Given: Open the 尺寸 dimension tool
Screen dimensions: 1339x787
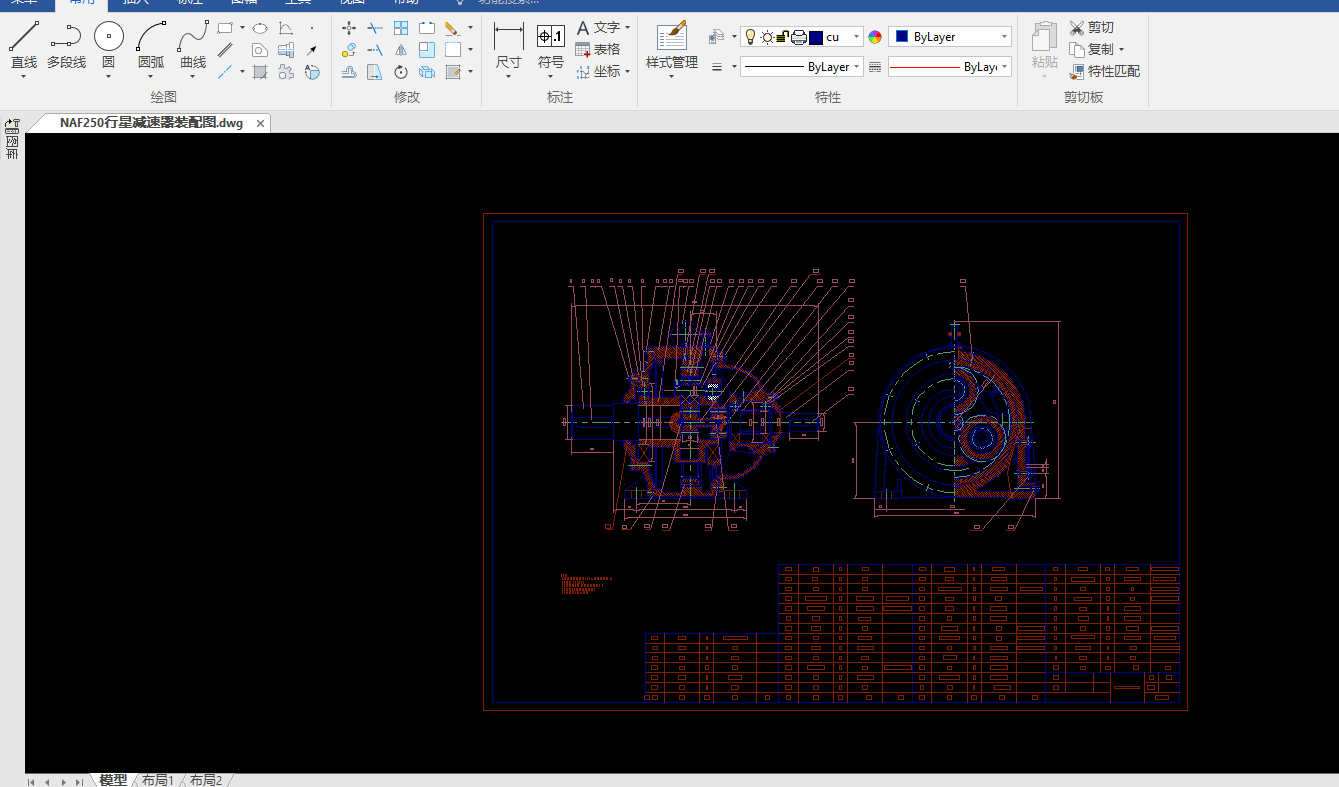Looking at the screenshot, I should (508, 38).
